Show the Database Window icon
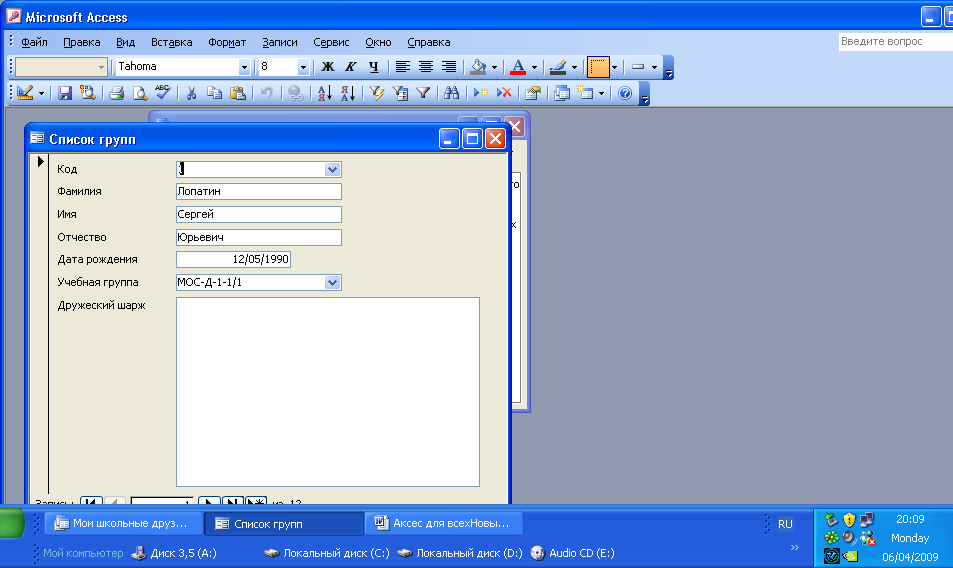This screenshot has width=953, height=568. (x=562, y=93)
